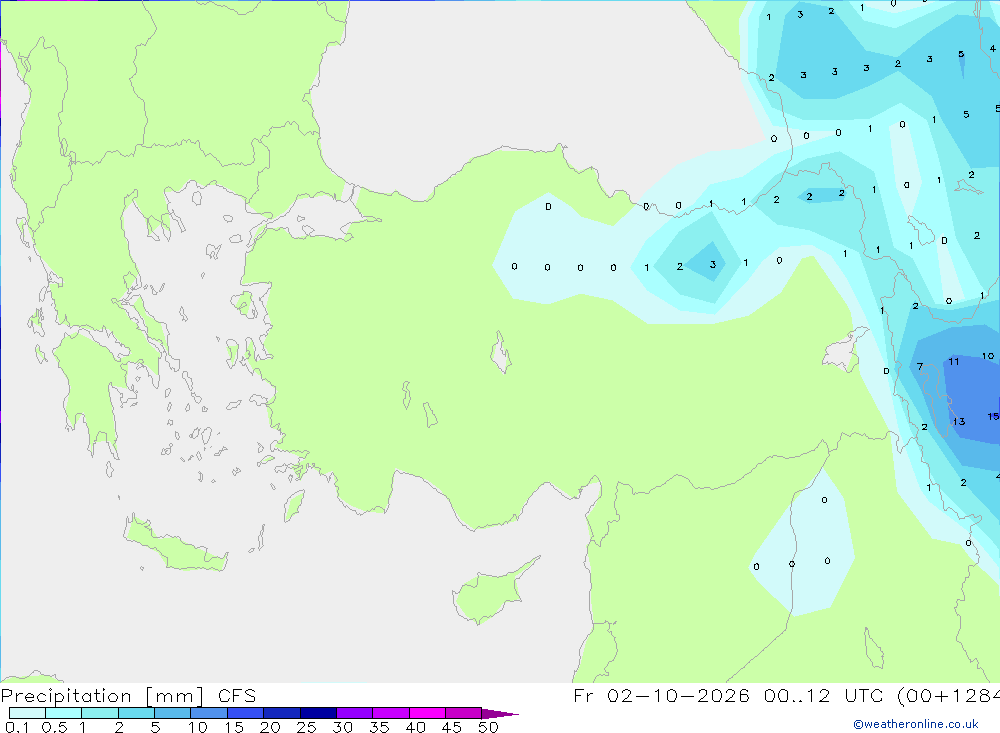Select the 10–15 mm legend swatch

[209, 713]
